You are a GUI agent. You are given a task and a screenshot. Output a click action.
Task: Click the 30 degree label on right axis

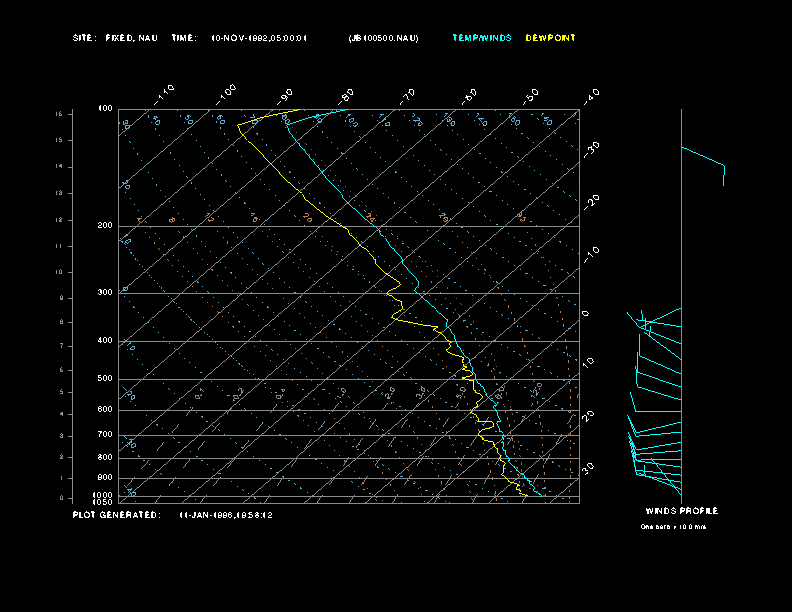click(588, 467)
